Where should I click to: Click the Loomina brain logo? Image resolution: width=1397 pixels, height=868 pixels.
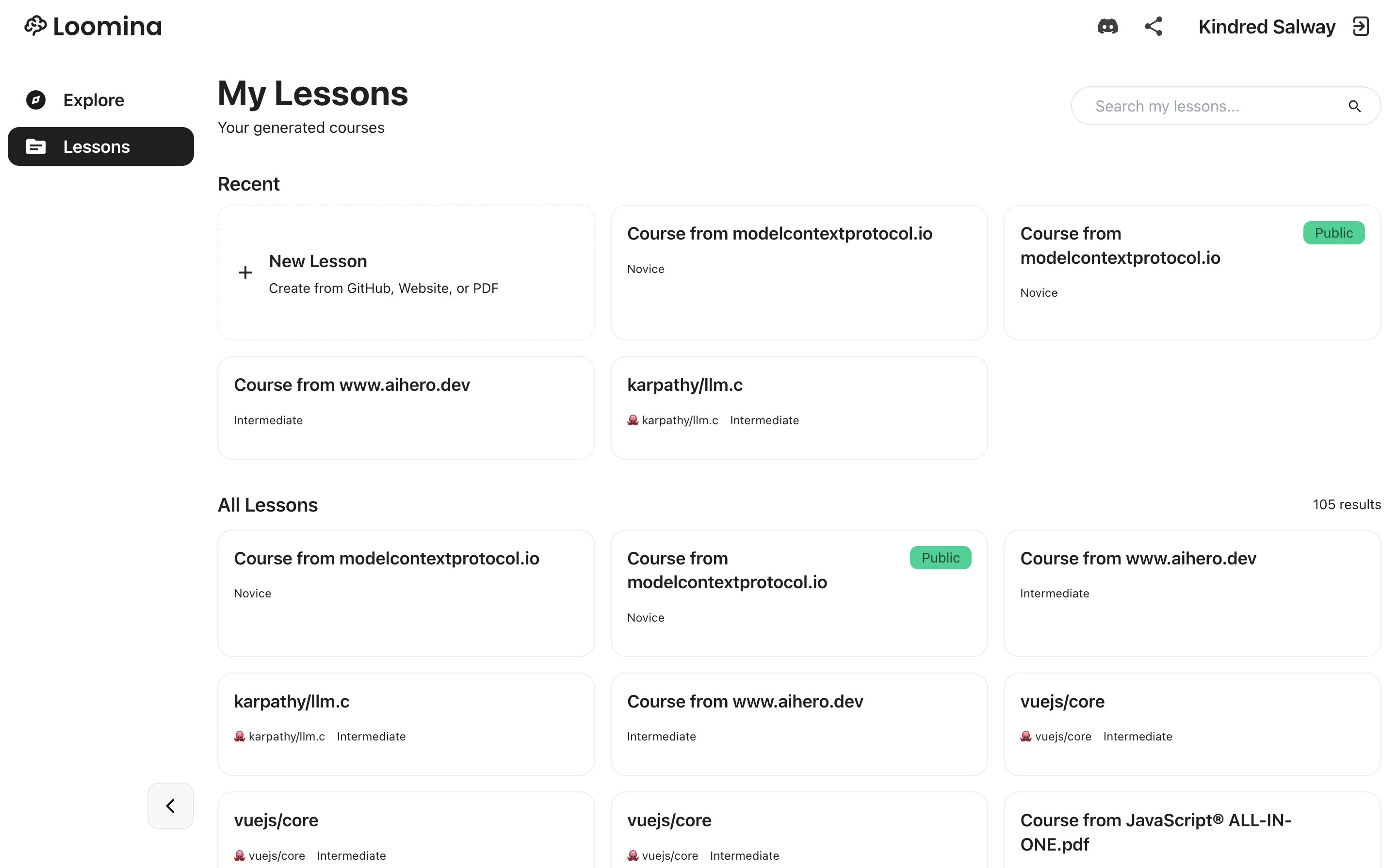pyautogui.click(x=35, y=26)
